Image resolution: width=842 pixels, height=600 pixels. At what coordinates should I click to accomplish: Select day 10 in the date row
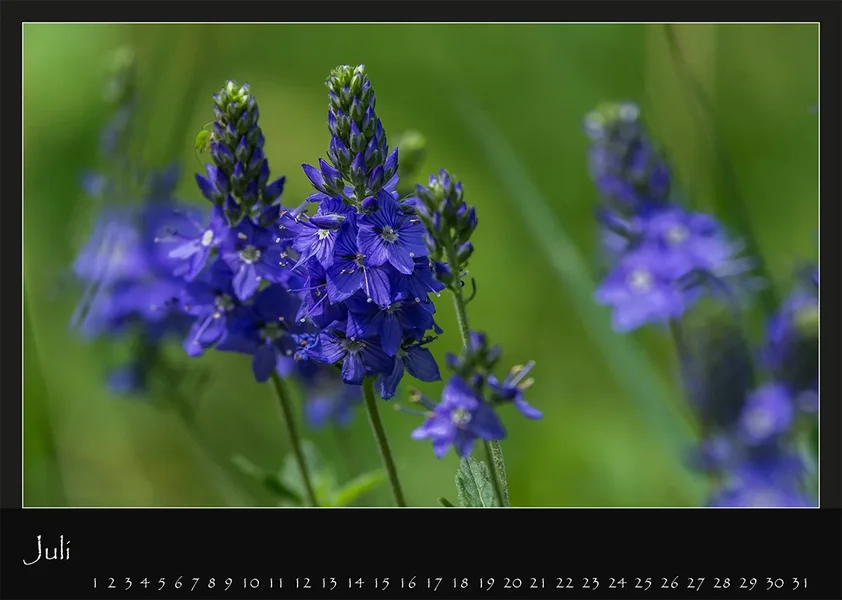250,583
